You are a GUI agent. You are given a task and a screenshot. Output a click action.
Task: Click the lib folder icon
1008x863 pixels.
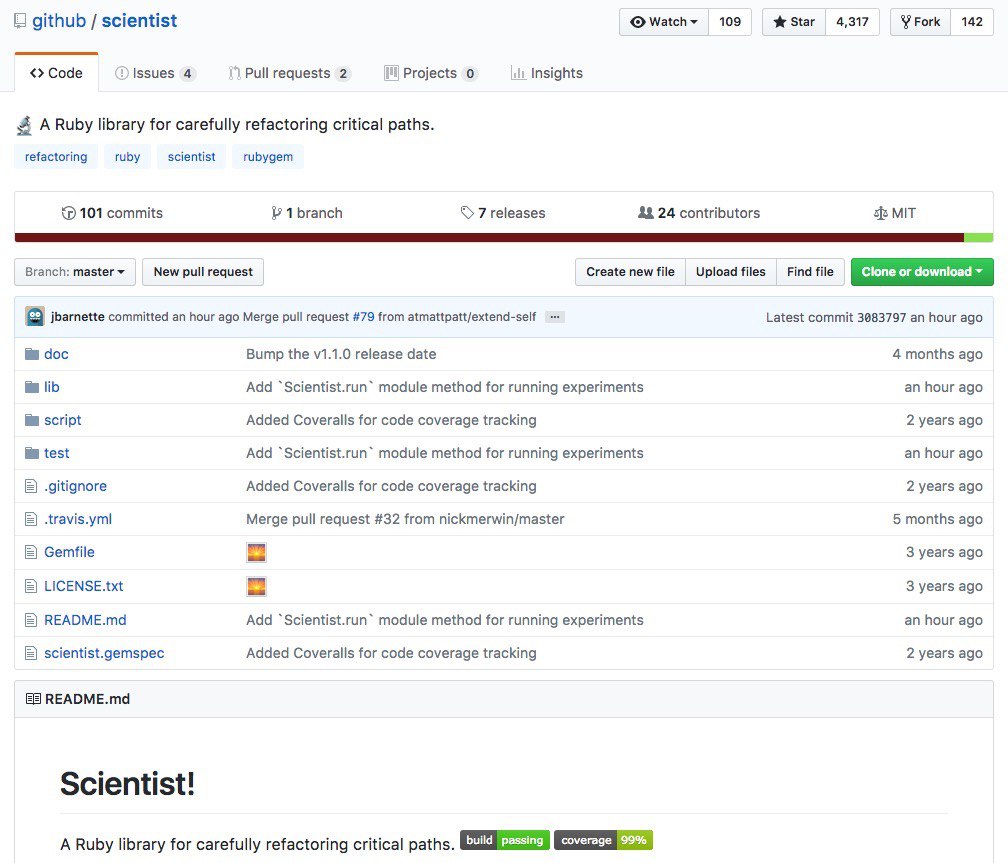click(x=32, y=387)
